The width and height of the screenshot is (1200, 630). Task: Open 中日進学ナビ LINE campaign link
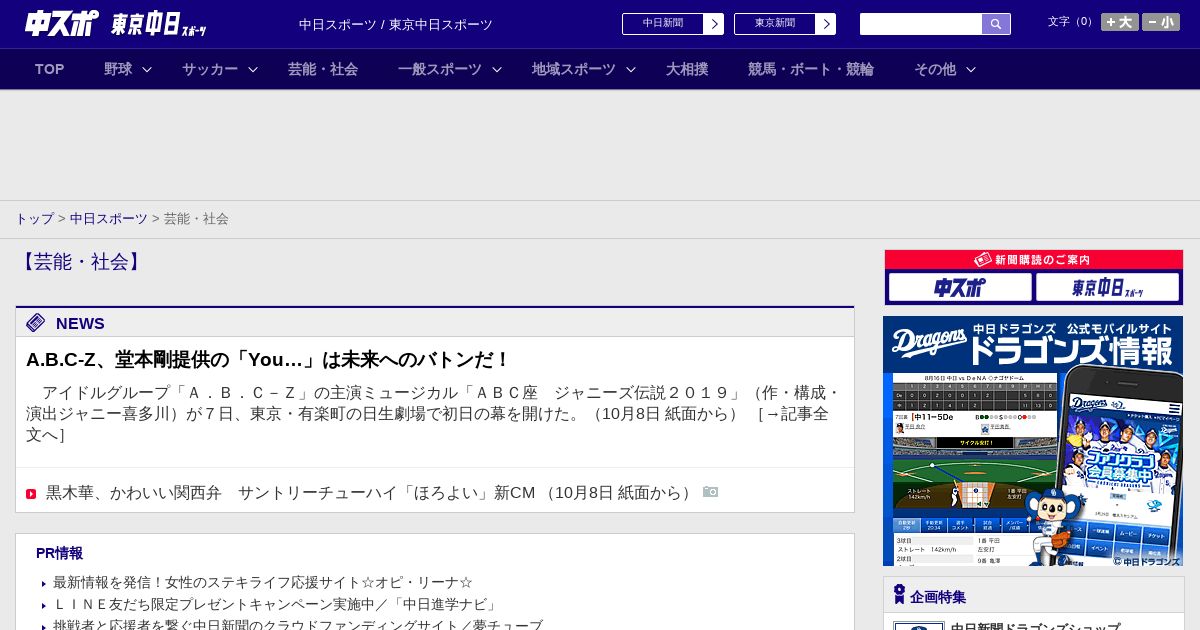(x=277, y=604)
